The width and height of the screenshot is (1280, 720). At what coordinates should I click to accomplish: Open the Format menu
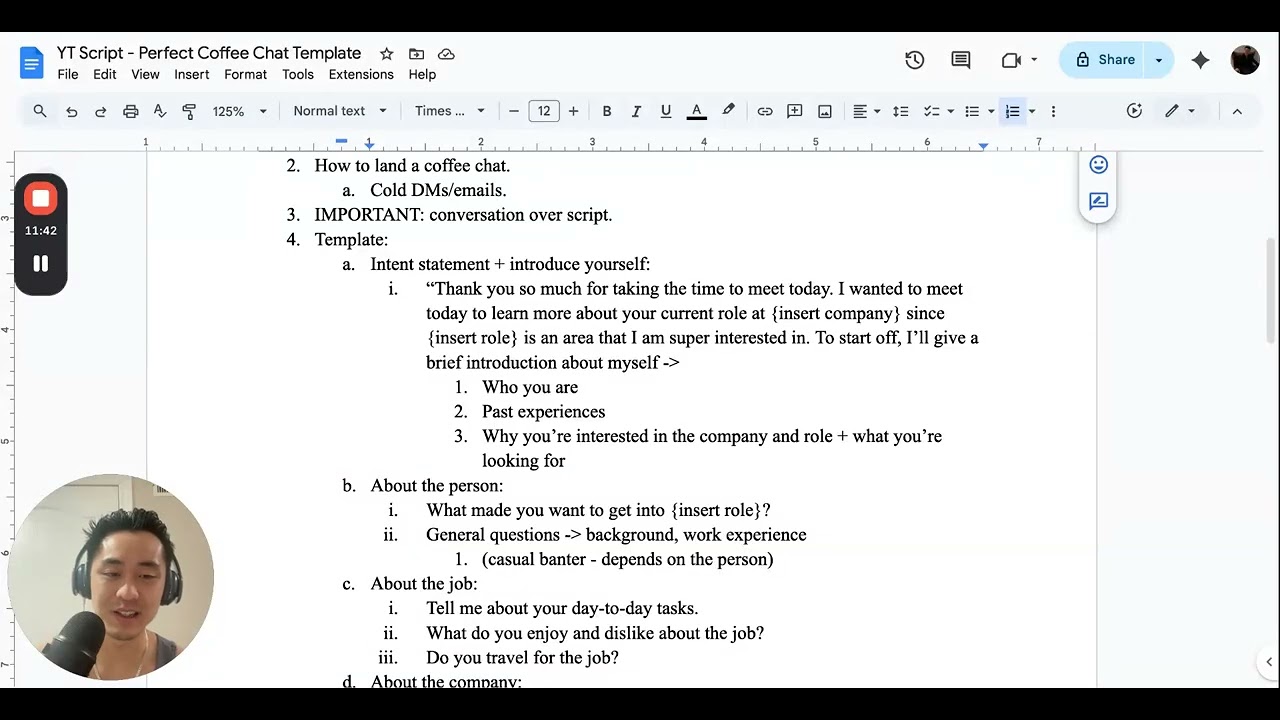pyautogui.click(x=245, y=75)
